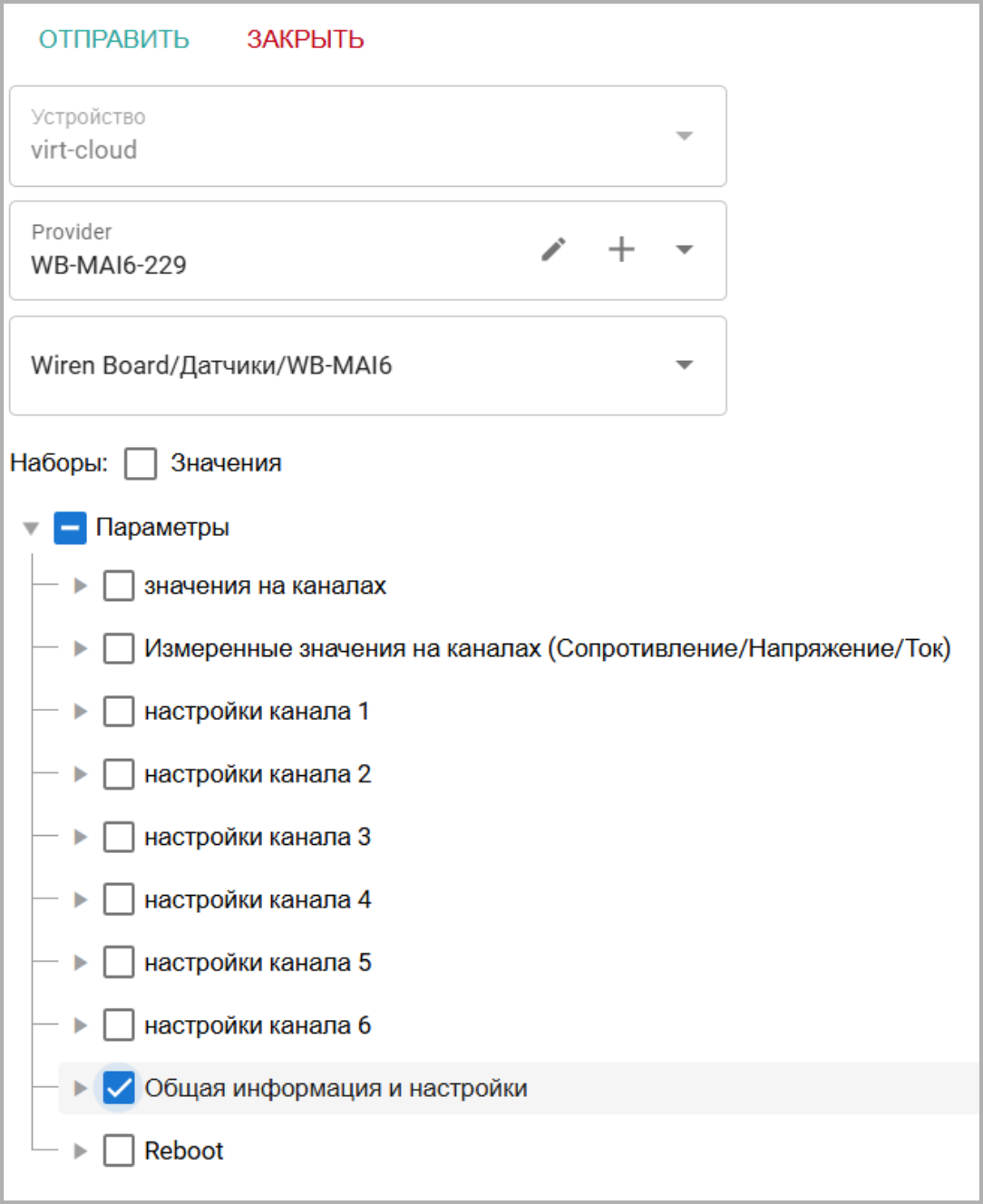The width and height of the screenshot is (983, 1204).
Task: Open the Provider dropdown arrow
Action: (685, 249)
